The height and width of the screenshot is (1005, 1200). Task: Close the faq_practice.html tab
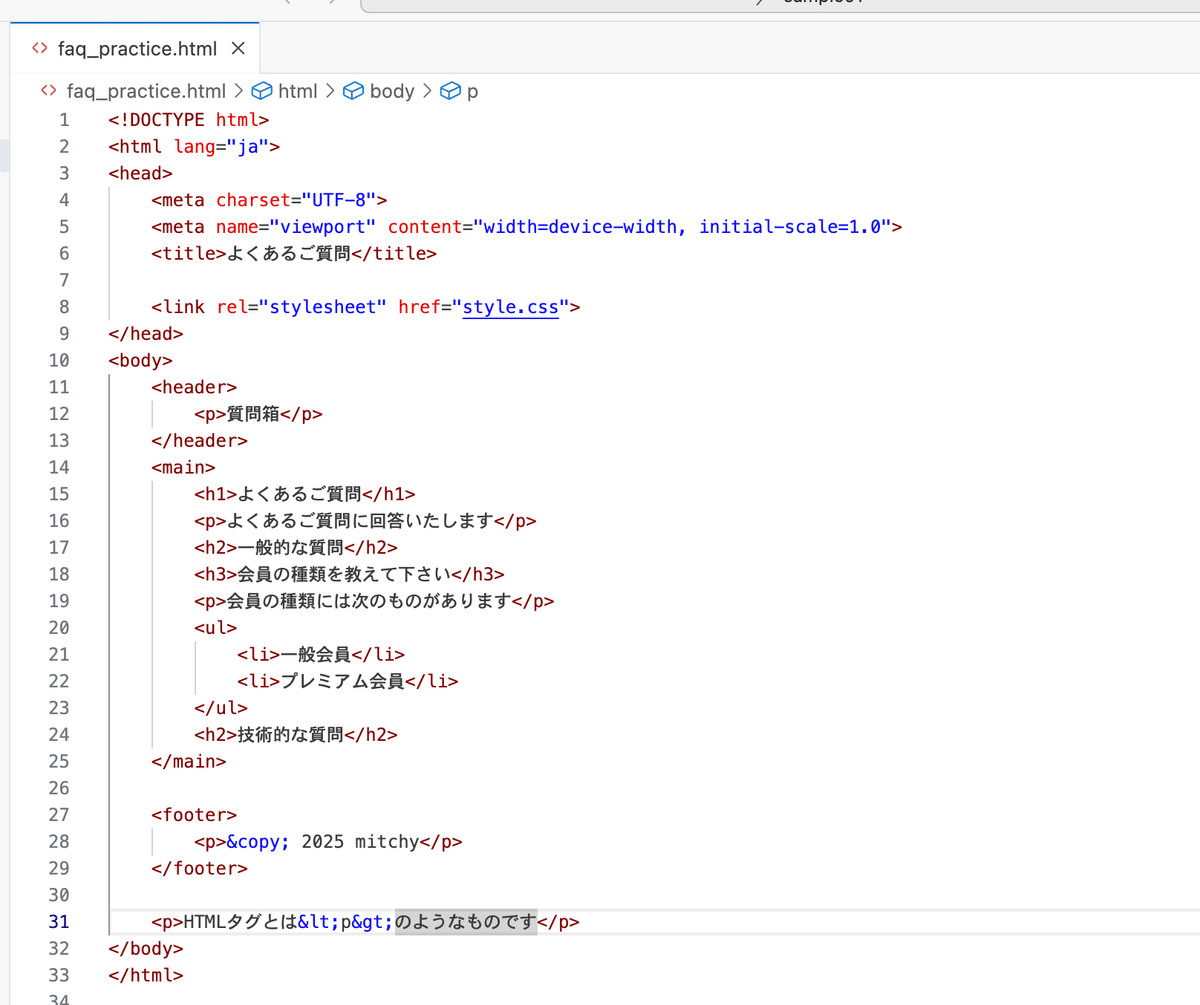(239, 48)
